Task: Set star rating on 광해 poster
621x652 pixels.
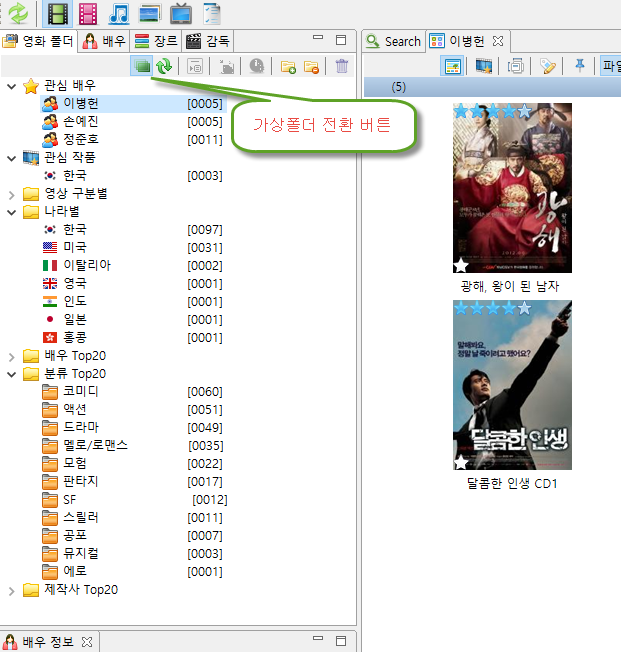Action: coord(493,111)
